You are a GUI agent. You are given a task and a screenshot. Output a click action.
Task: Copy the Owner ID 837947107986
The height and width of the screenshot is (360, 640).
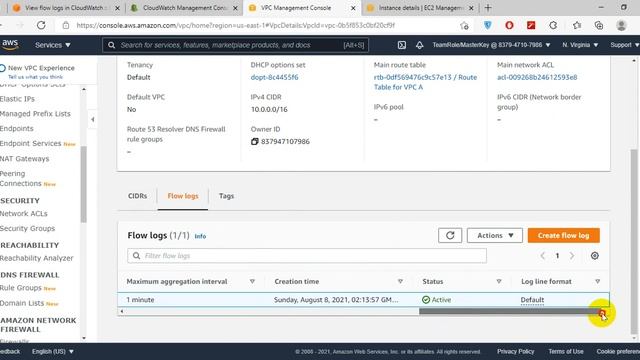pyautogui.click(x=255, y=141)
